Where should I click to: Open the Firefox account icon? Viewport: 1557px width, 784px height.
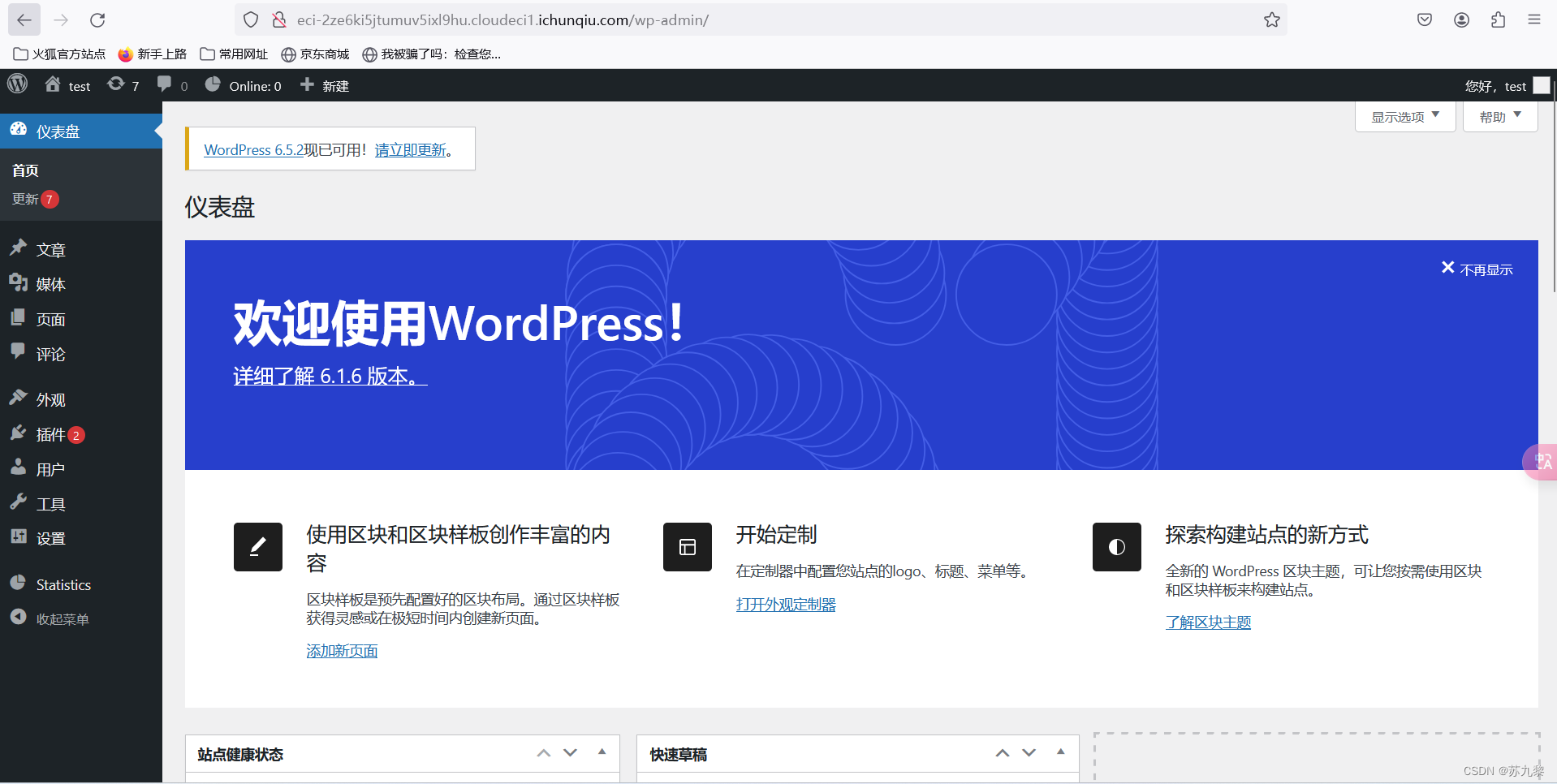(1461, 19)
